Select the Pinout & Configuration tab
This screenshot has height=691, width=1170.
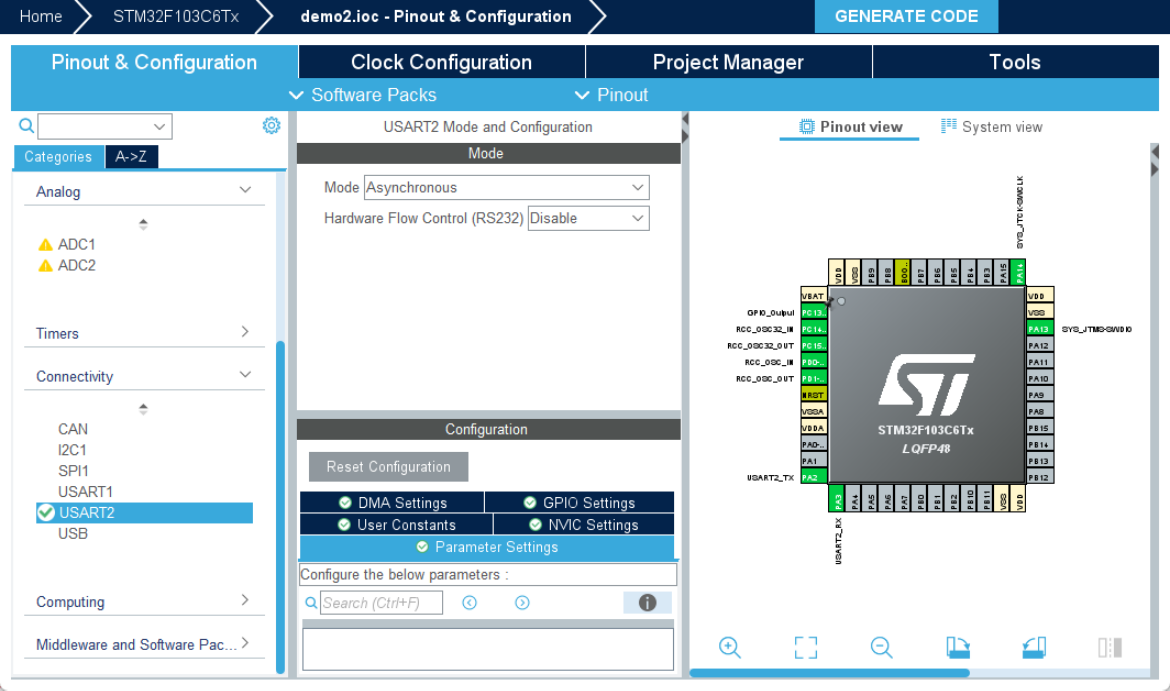click(154, 62)
